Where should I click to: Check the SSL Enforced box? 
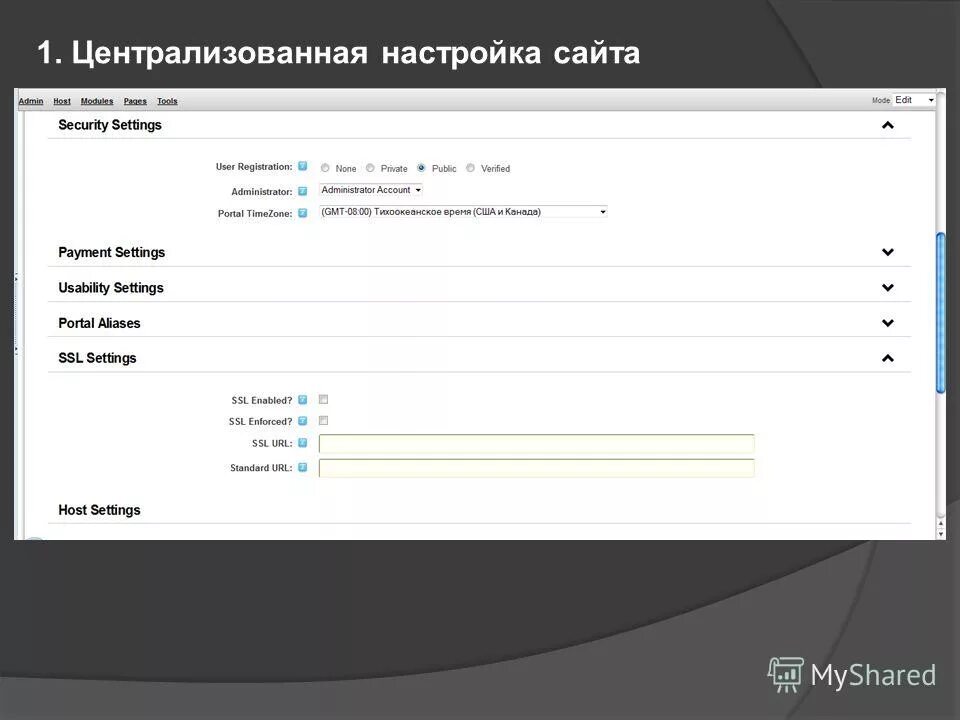click(x=322, y=420)
